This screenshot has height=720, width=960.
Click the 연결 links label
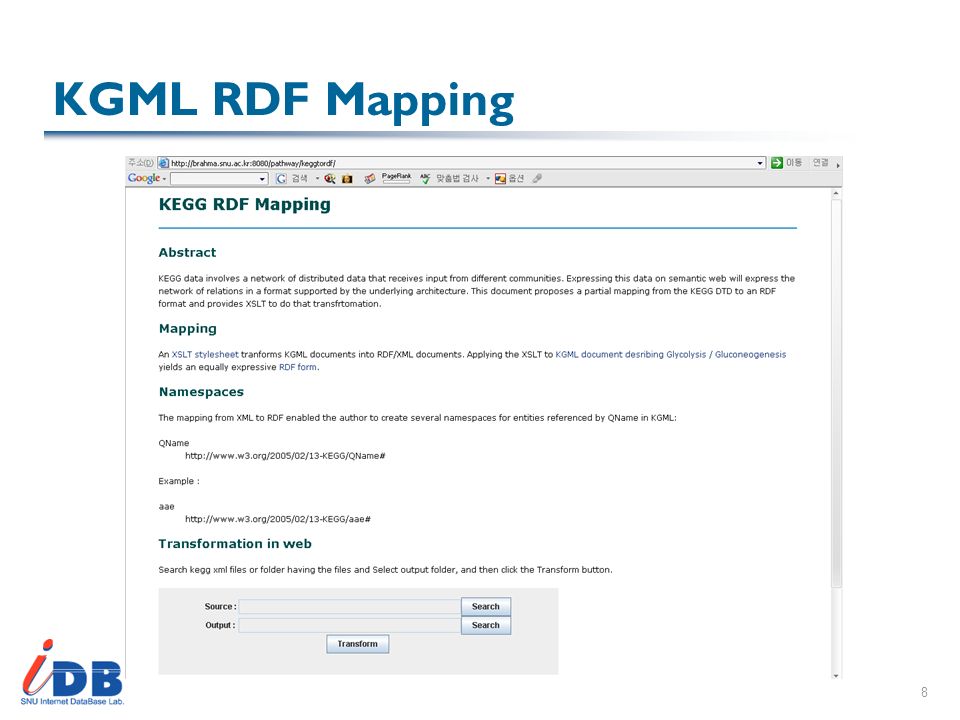point(820,163)
